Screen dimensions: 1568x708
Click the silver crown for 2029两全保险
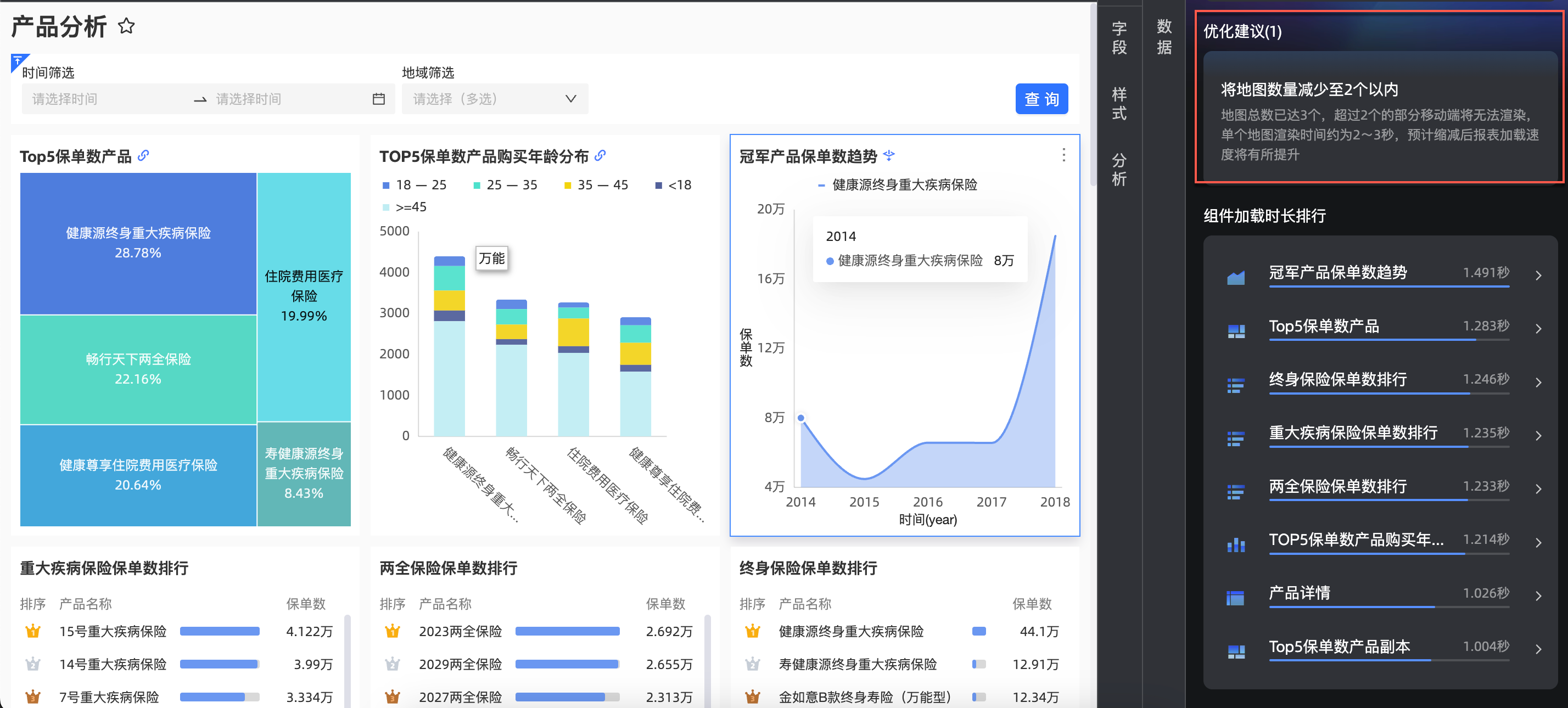coord(393,664)
